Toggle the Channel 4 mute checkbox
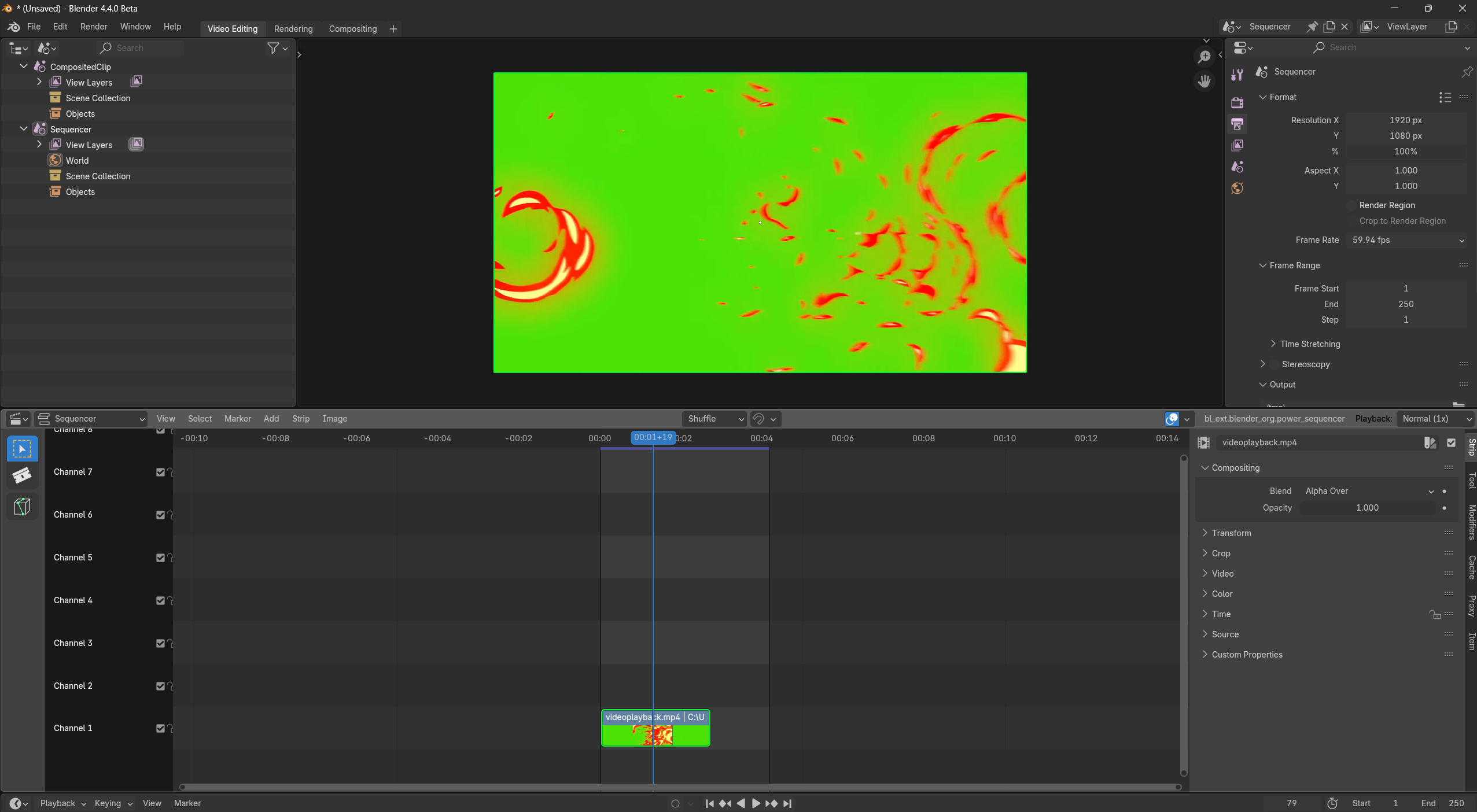 (160, 600)
